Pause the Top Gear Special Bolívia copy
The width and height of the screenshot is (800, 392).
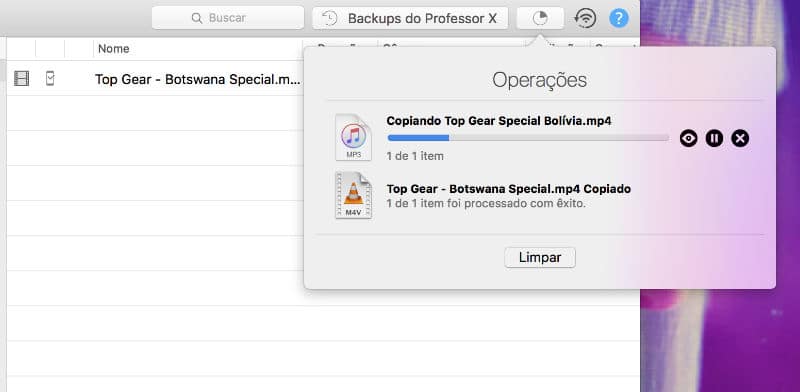click(714, 138)
